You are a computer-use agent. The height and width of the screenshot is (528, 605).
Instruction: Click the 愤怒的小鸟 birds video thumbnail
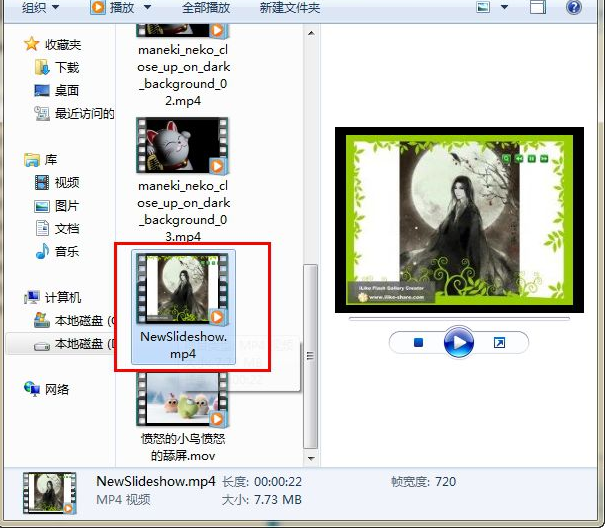click(x=183, y=400)
